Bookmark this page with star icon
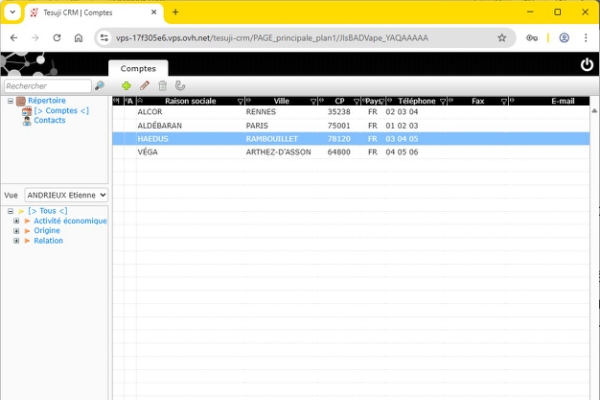Screen dimensions: 600x400 coord(502,38)
